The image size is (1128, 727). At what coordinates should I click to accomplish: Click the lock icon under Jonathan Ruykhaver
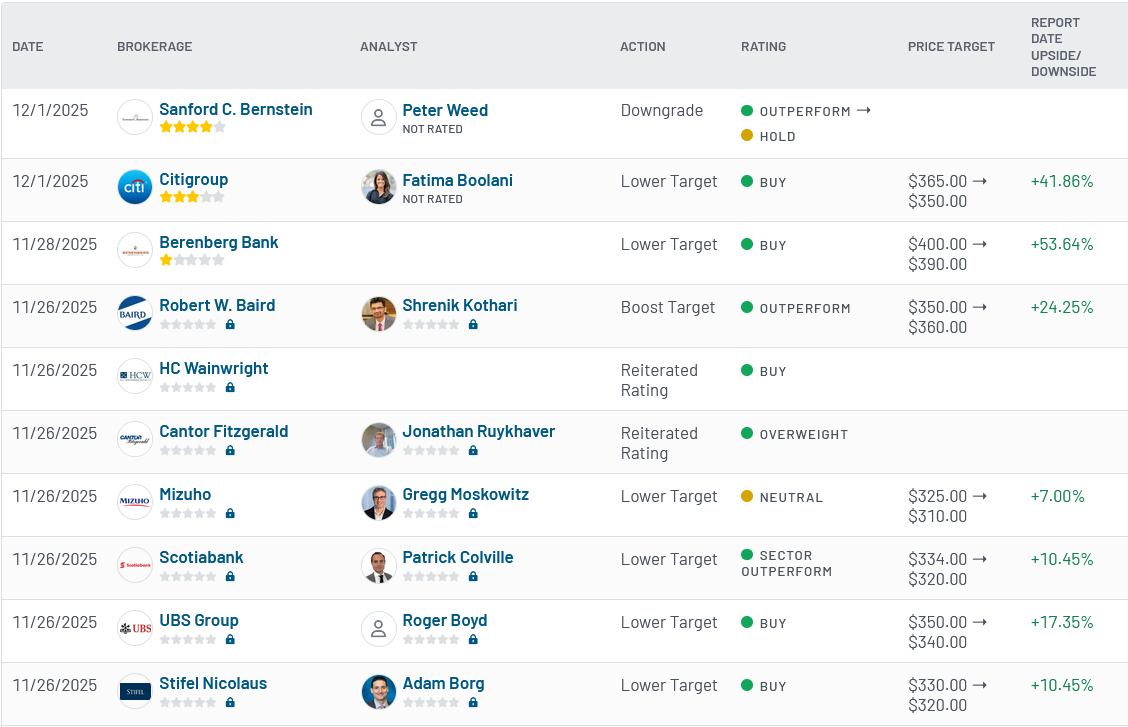coord(473,450)
